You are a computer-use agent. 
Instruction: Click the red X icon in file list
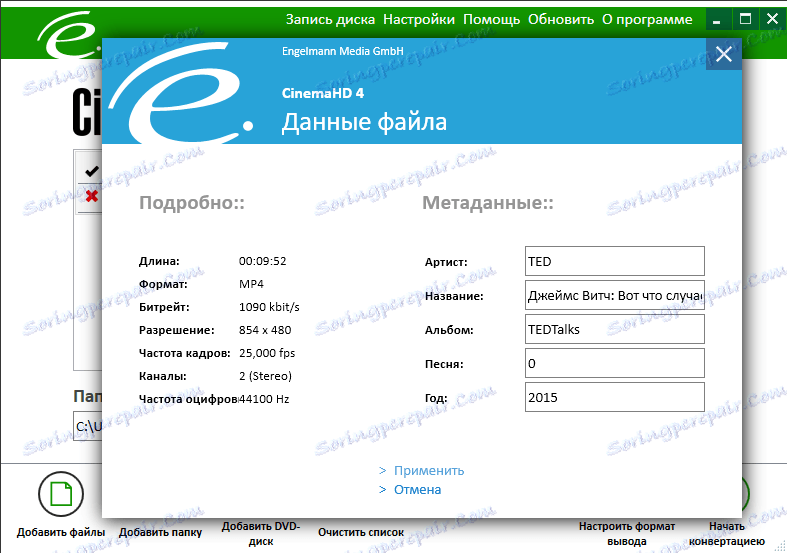[92, 196]
